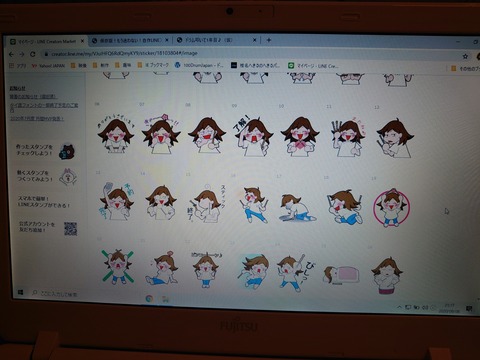
Task: Open the Yahoo! JAPAN bookmark
Action: pos(49,66)
